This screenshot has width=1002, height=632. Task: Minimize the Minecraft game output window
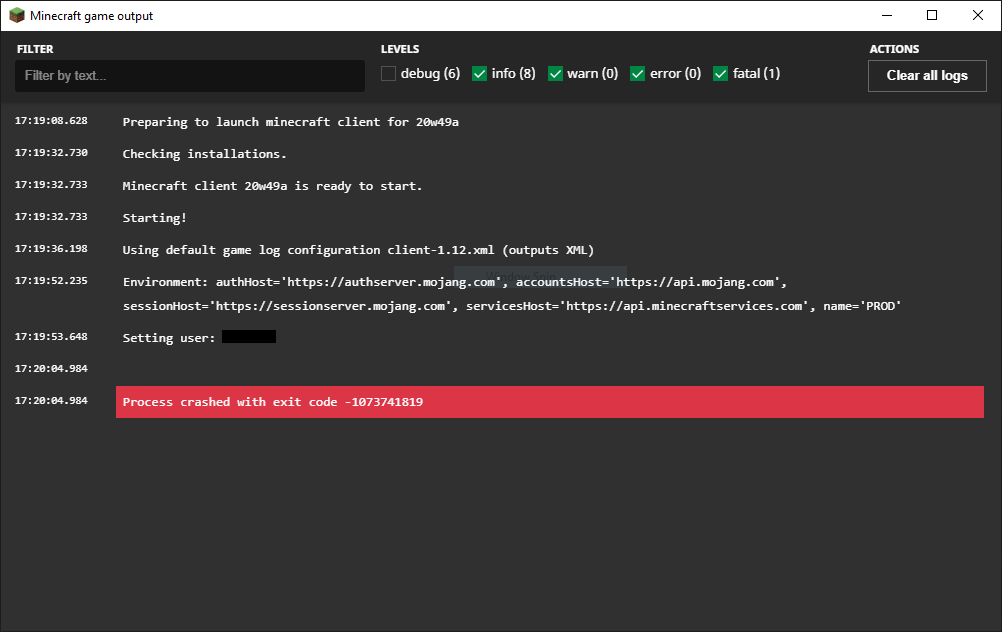pos(886,15)
